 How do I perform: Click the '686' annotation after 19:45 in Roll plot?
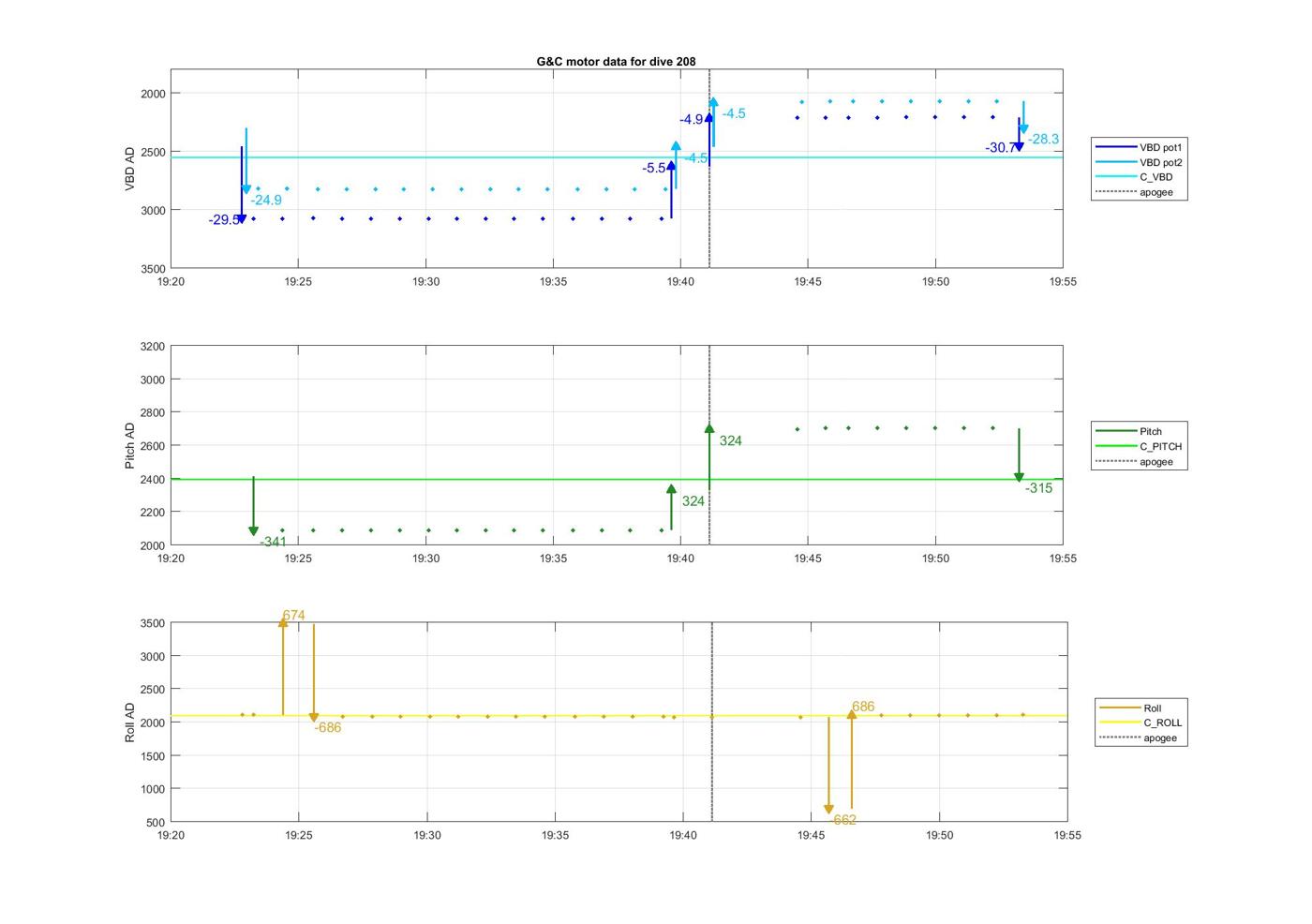(863, 707)
